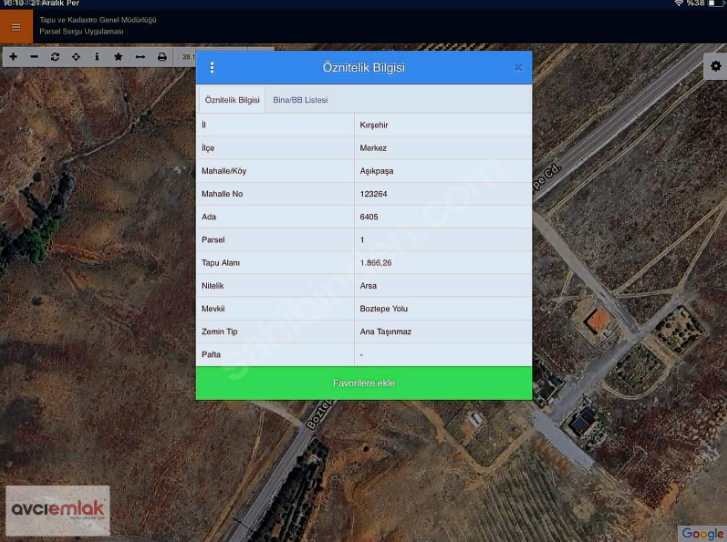This screenshot has height=542, width=727.
Task: Switch to the Bina/BB Listesi tab
Action: 300,100
